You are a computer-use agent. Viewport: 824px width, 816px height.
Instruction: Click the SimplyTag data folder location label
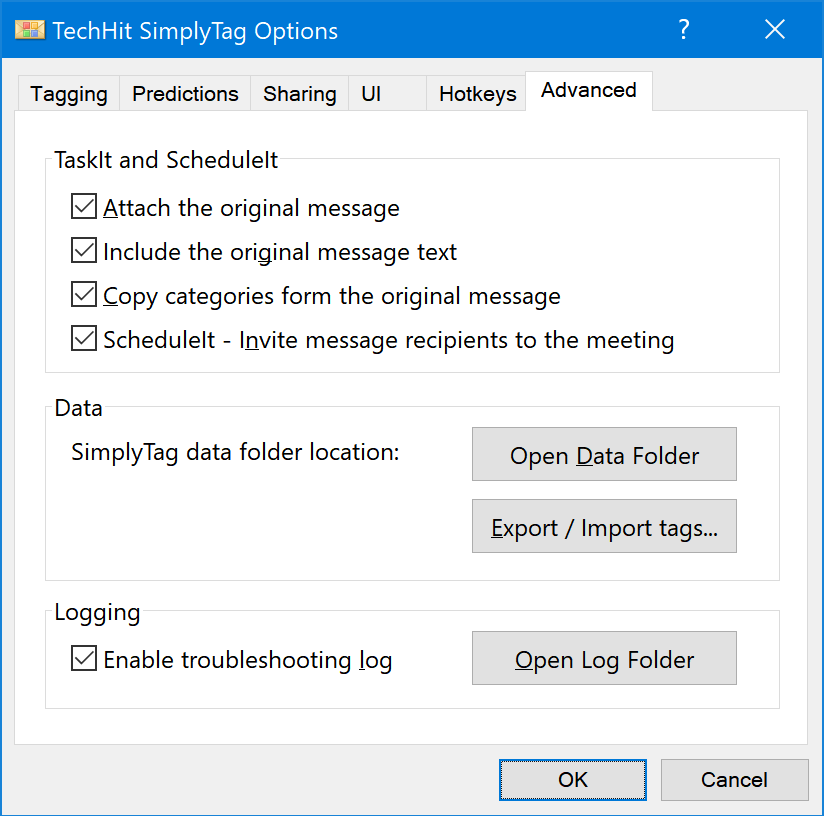(x=235, y=453)
